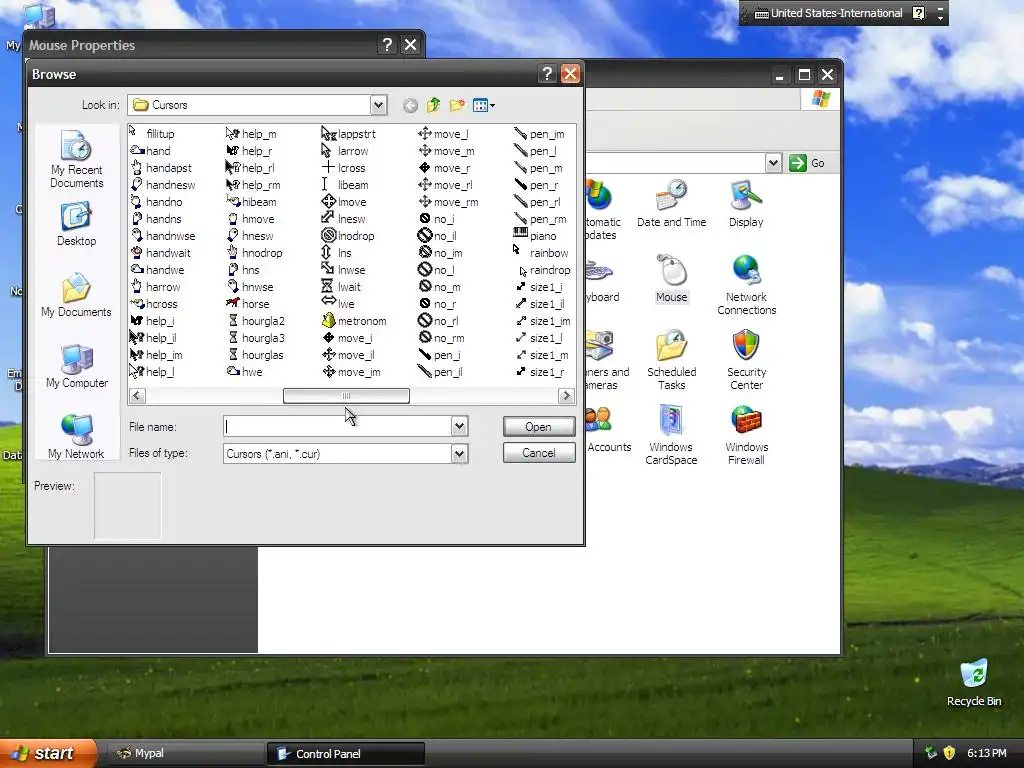Select the hand cursor file
The image size is (1024, 768).
(150, 151)
